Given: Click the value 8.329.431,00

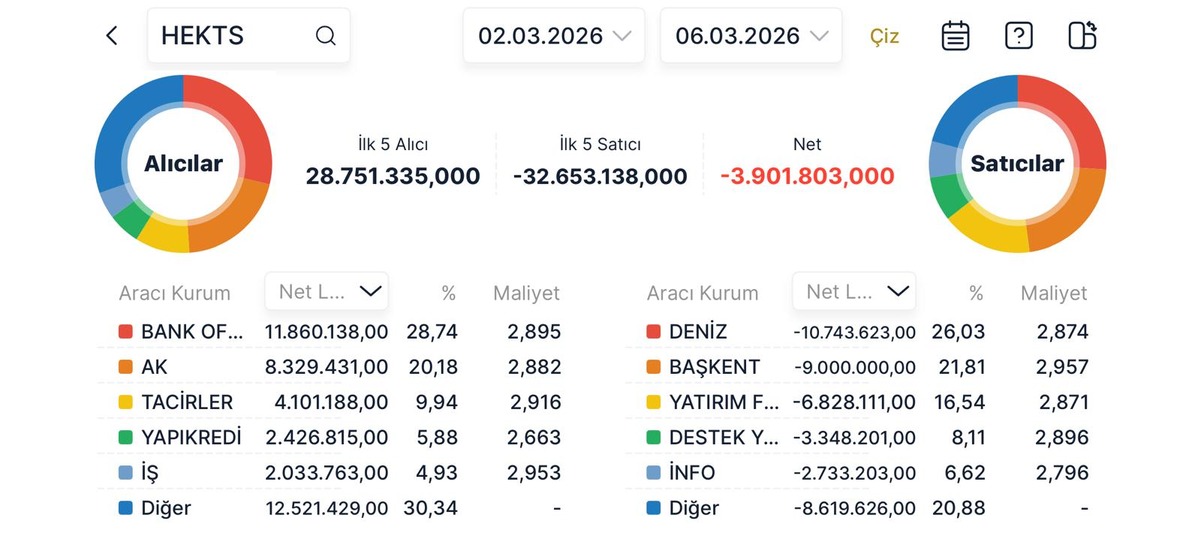Looking at the screenshot, I should point(326,367).
